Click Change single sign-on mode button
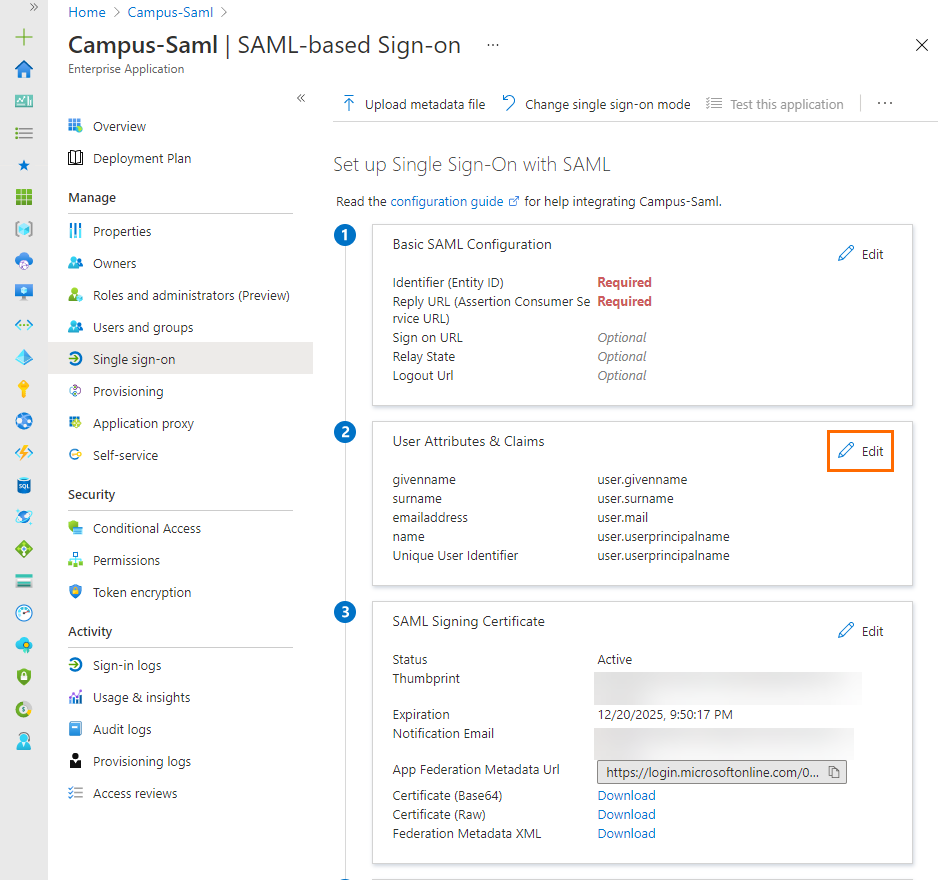Image resolution: width=941 pixels, height=880 pixels. click(x=596, y=104)
